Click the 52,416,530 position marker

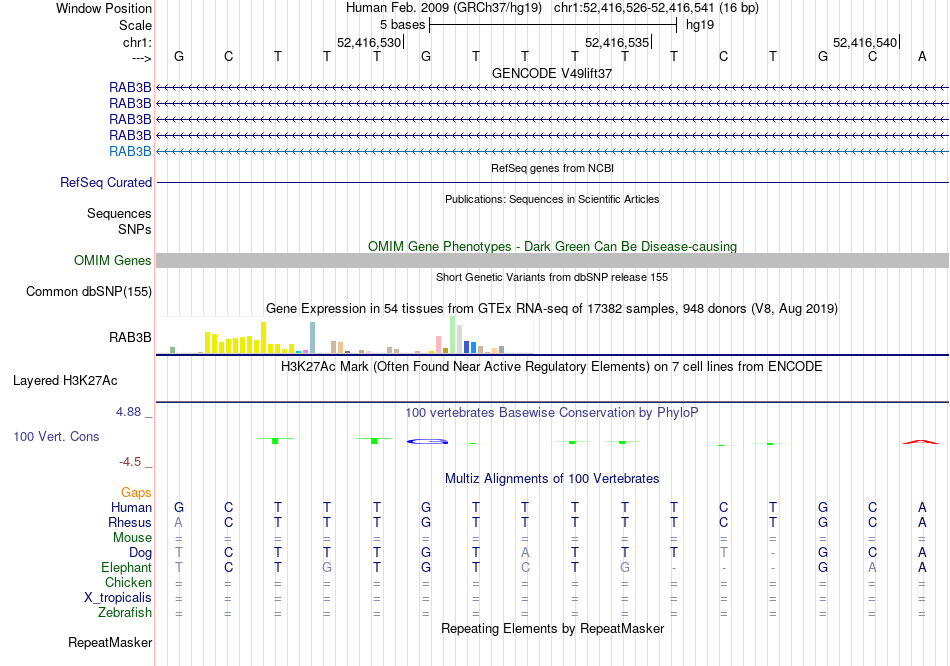(369, 42)
